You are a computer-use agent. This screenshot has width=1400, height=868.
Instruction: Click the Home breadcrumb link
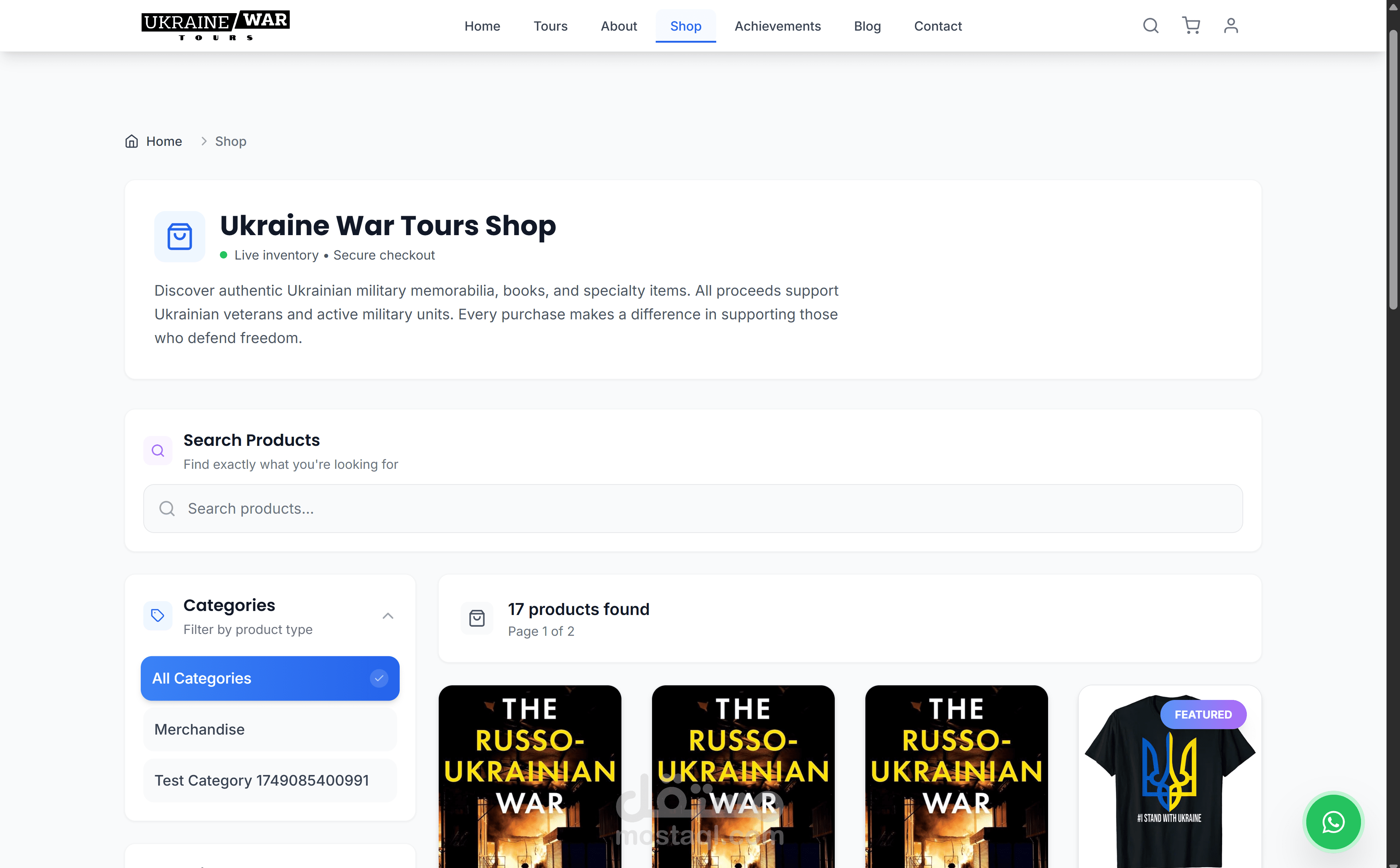click(x=164, y=141)
